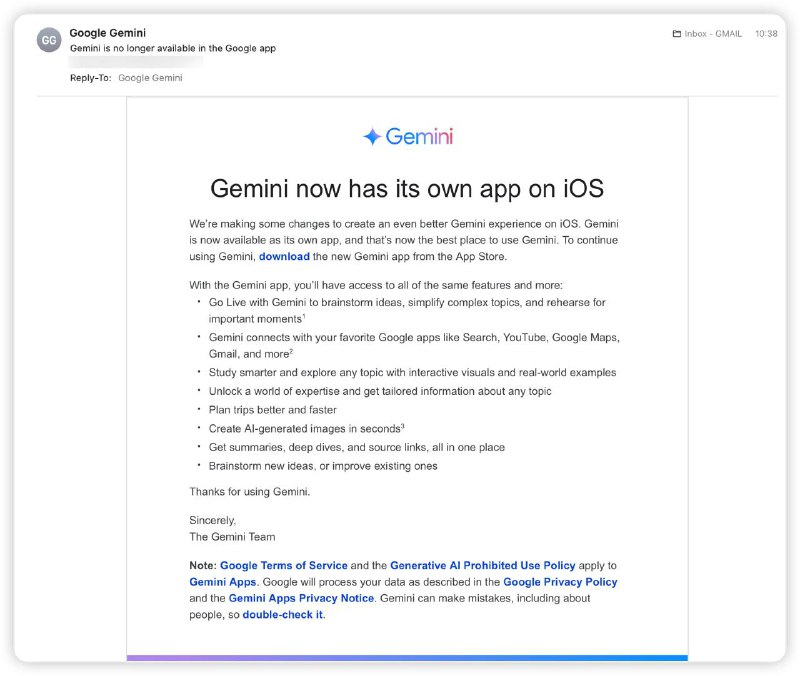This screenshot has width=800, height=676.
Task: Click Thanks for using Gemini text
Action: click(x=249, y=491)
